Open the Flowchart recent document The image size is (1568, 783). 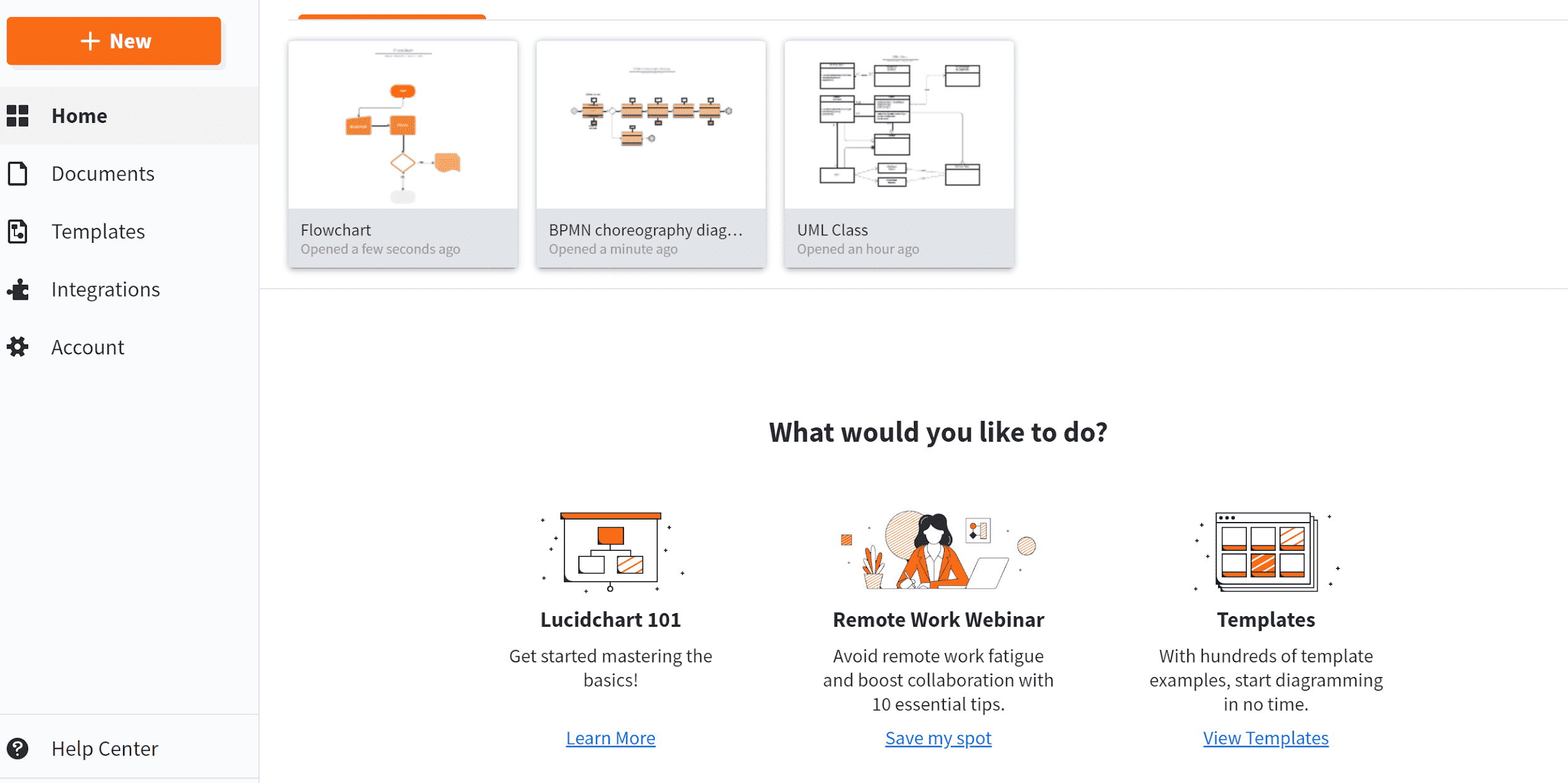tap(402, 125)
